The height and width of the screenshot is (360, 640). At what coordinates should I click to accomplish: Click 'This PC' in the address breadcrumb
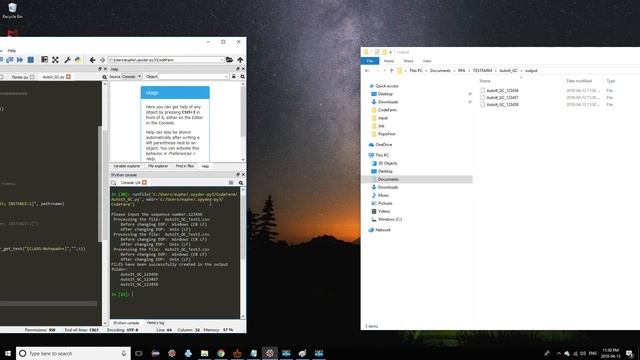coord(416,71)
